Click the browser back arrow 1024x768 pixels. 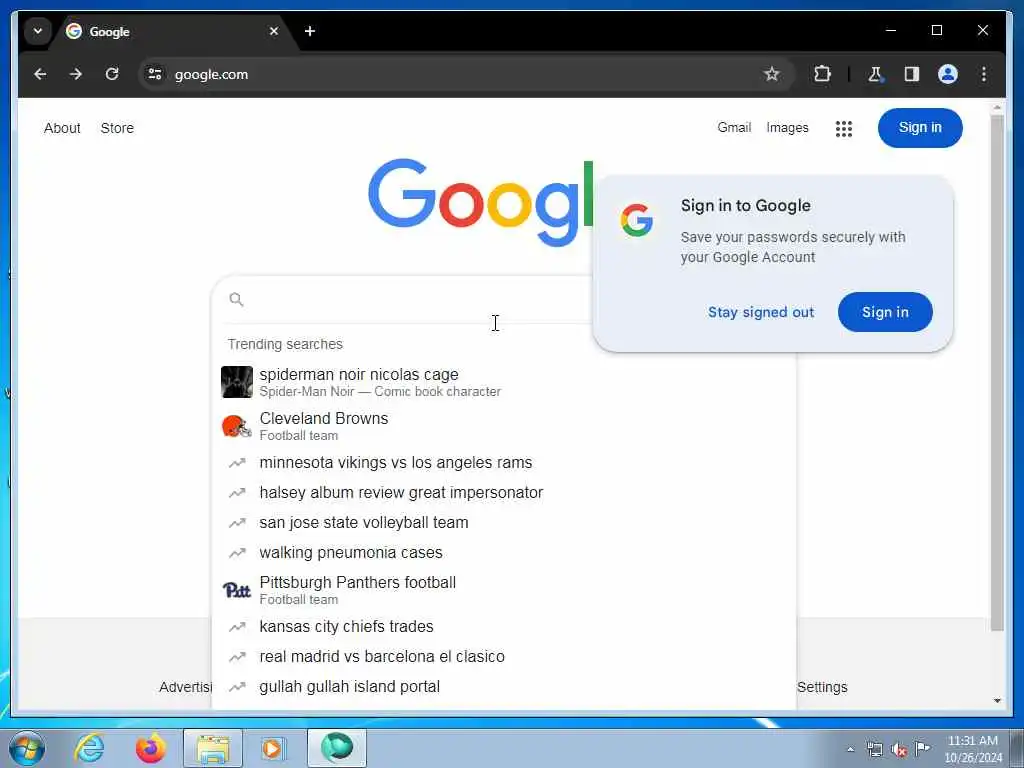(x=40, y=74)
